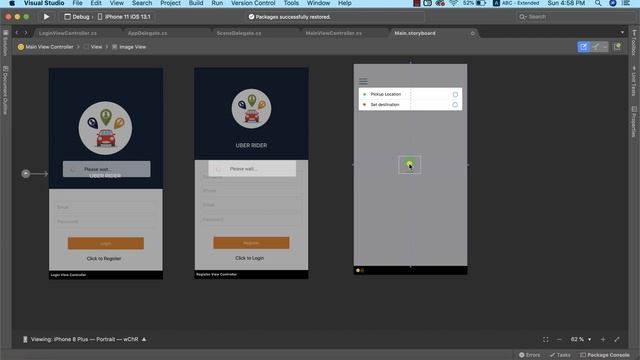The image size is (640, 360).
Task: Zoom in with the plus button
Action: pyautogui.click(x=603, y=339)
